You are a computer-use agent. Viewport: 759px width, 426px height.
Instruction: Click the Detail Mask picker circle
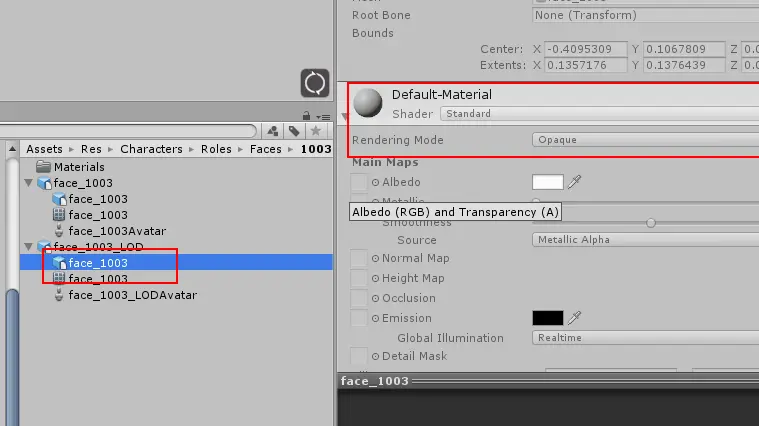click(x=375, y=356)
